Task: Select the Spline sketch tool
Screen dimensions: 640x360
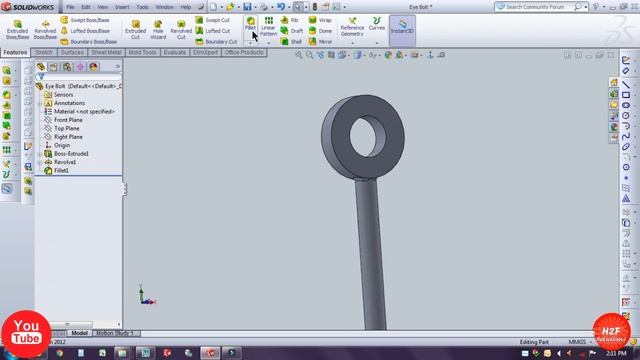Action: pos(626,136)
